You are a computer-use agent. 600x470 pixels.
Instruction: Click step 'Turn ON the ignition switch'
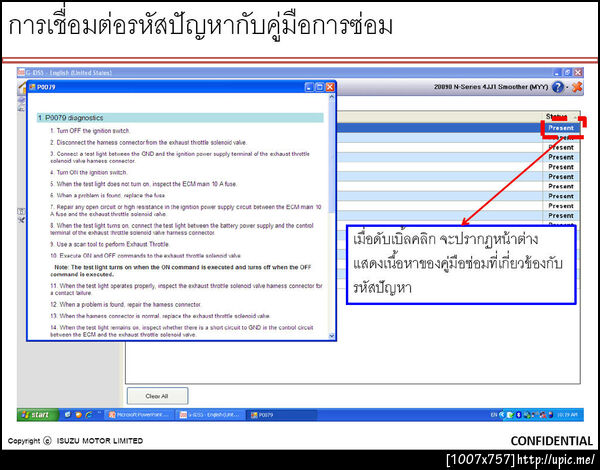(89, 173)
